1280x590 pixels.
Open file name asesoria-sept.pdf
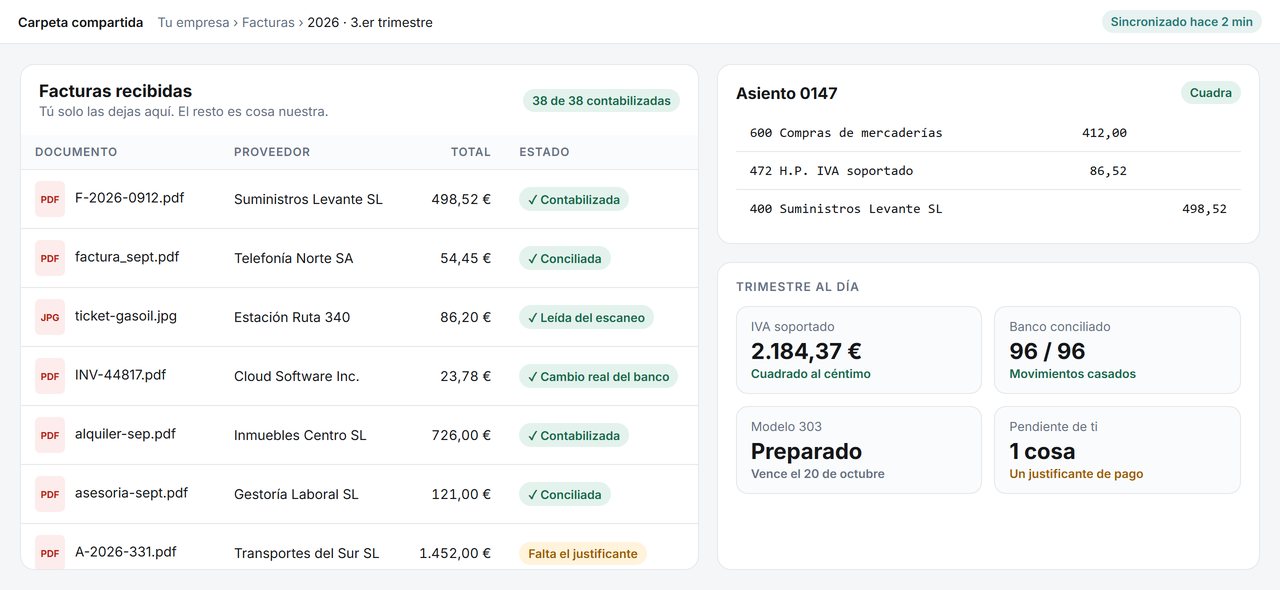click(132, 492)
